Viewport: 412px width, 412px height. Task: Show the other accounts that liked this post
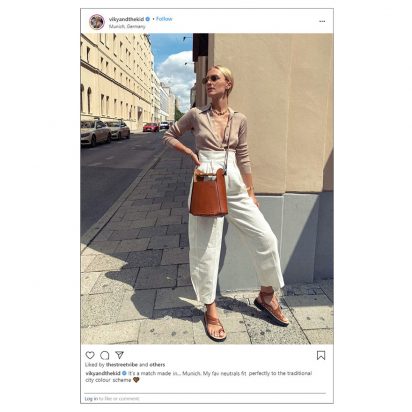pyautogui.click(x=157, y=365)
